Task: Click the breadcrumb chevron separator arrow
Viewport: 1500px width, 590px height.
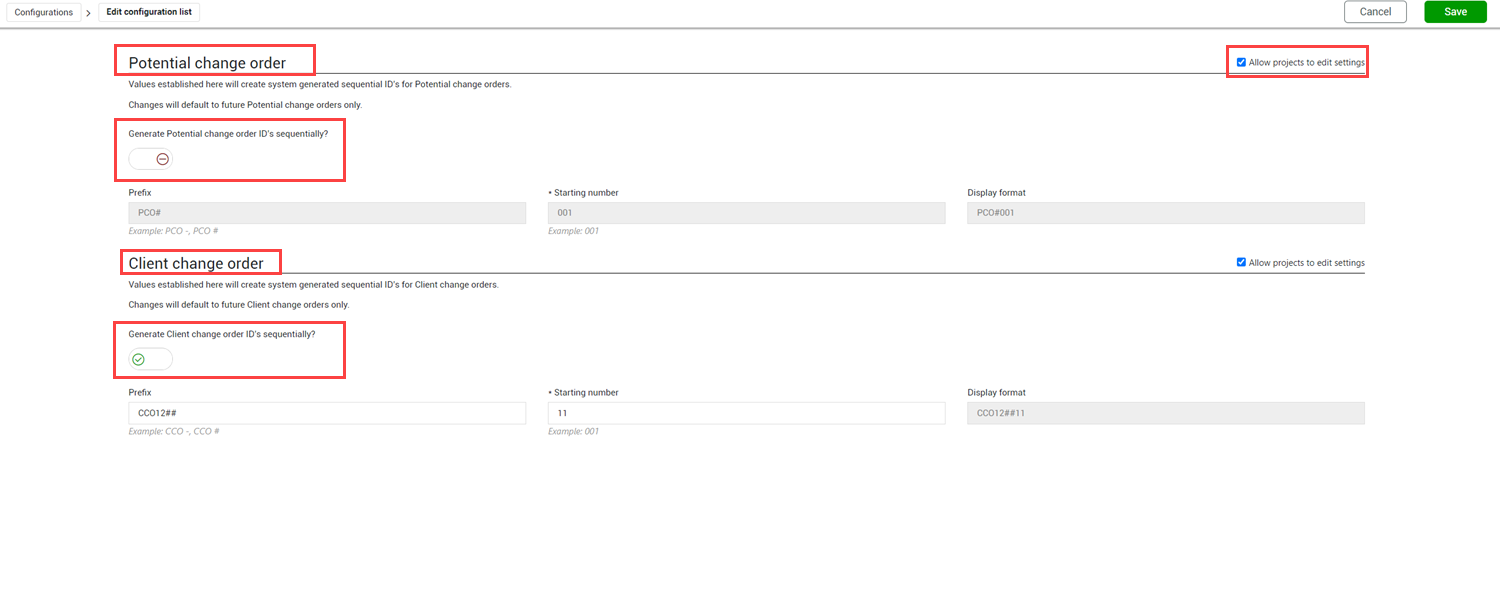Action: click(89, 13)
